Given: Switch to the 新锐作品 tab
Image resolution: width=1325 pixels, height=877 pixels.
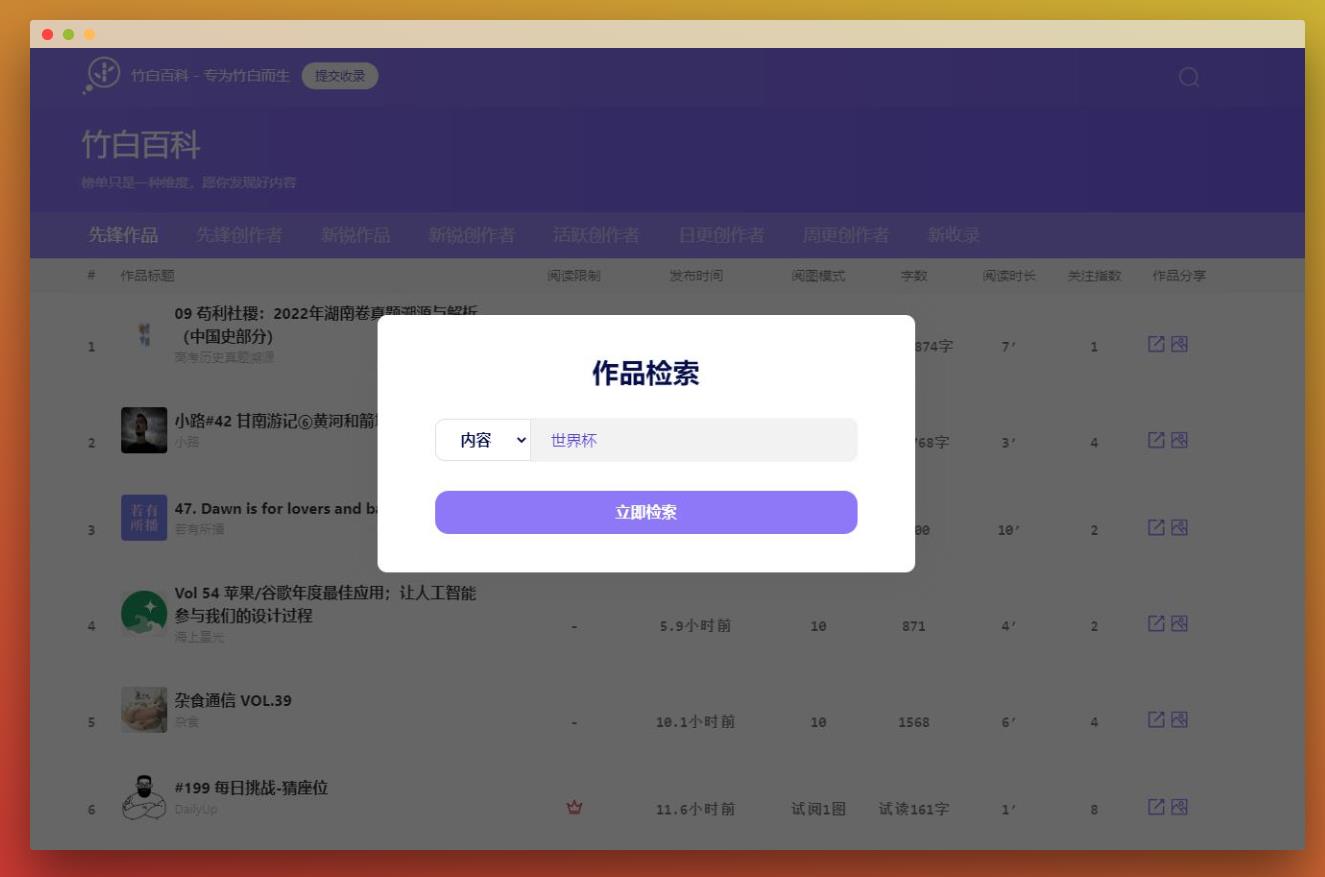Looking at the screenshot, I should click(x=356, y=235).
